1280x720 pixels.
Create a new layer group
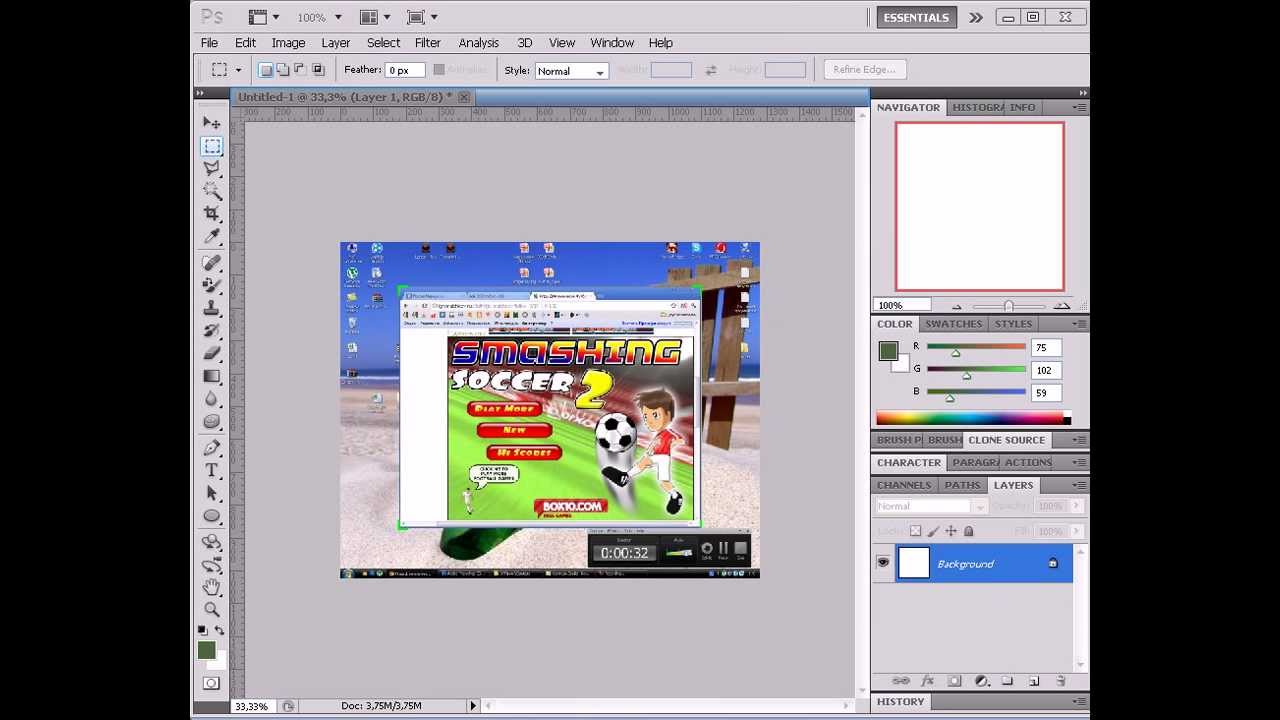(x=1007, y=681)
